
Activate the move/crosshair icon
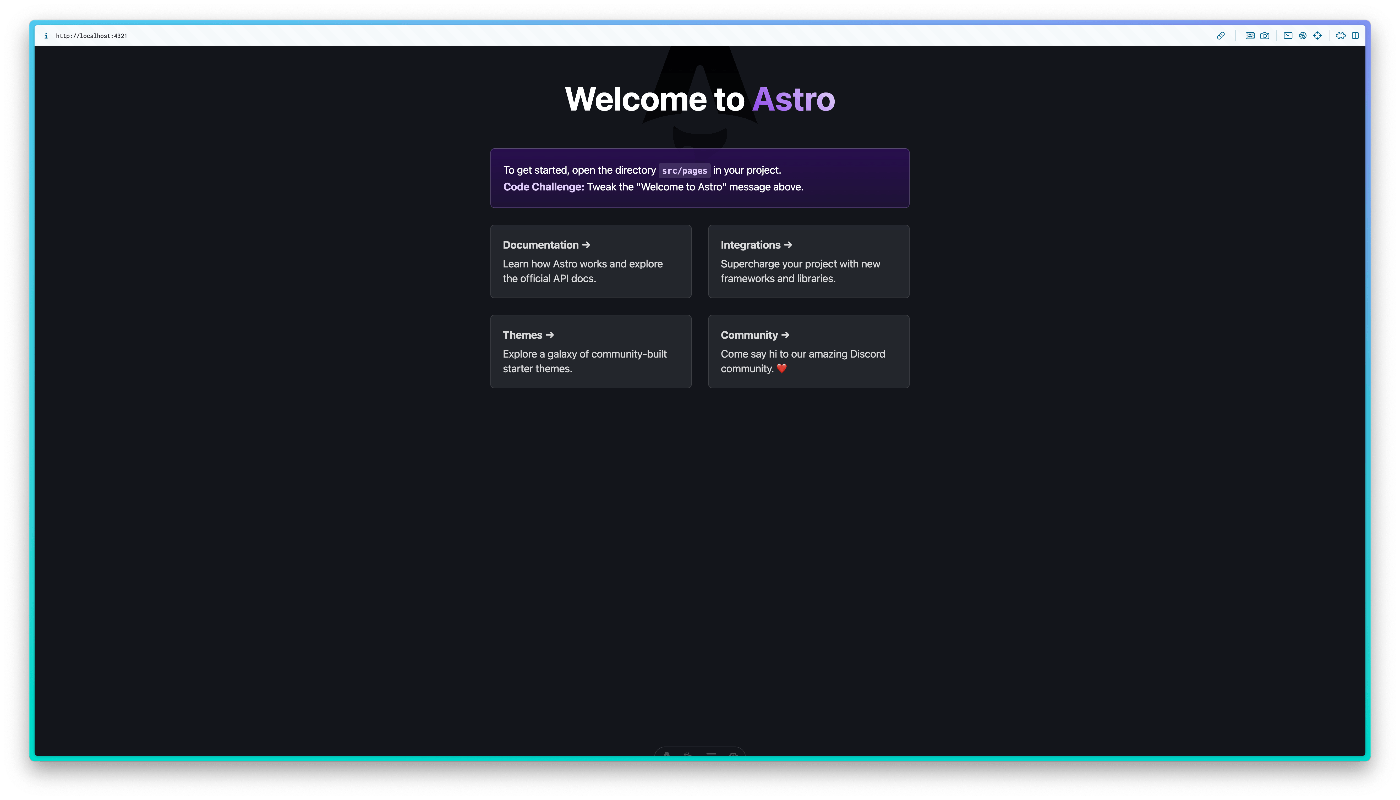1318,35
